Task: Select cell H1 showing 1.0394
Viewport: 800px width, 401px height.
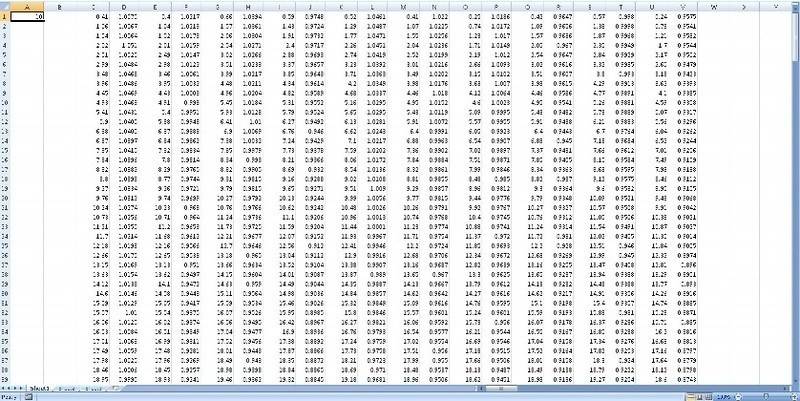Action: coord(248,16)
